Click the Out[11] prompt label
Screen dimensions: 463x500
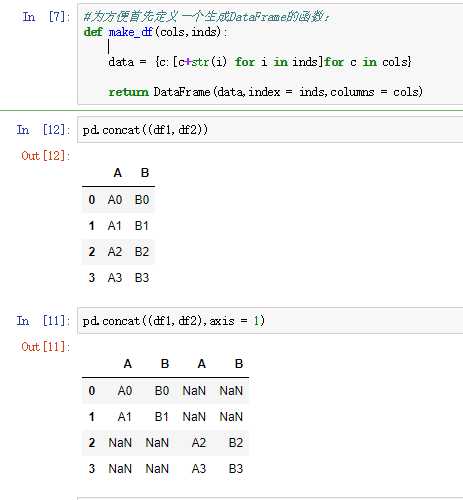[x=46, y=347]
